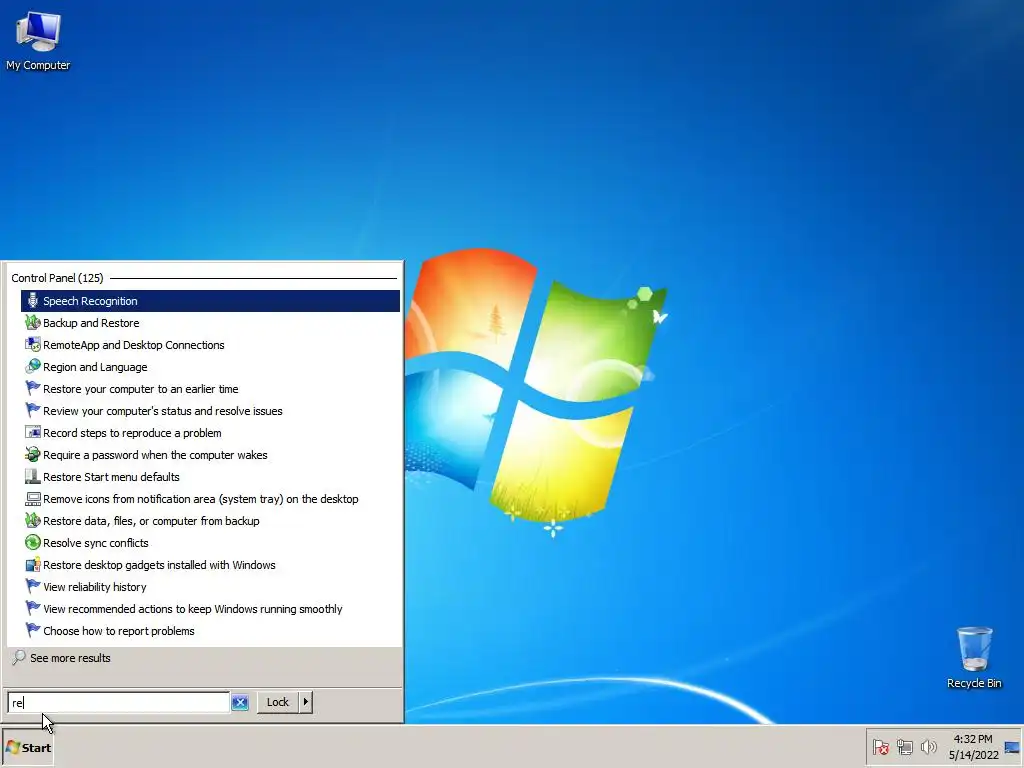
Task: Open the Recycle Bin desktop icon
Action: click(974, 657)
